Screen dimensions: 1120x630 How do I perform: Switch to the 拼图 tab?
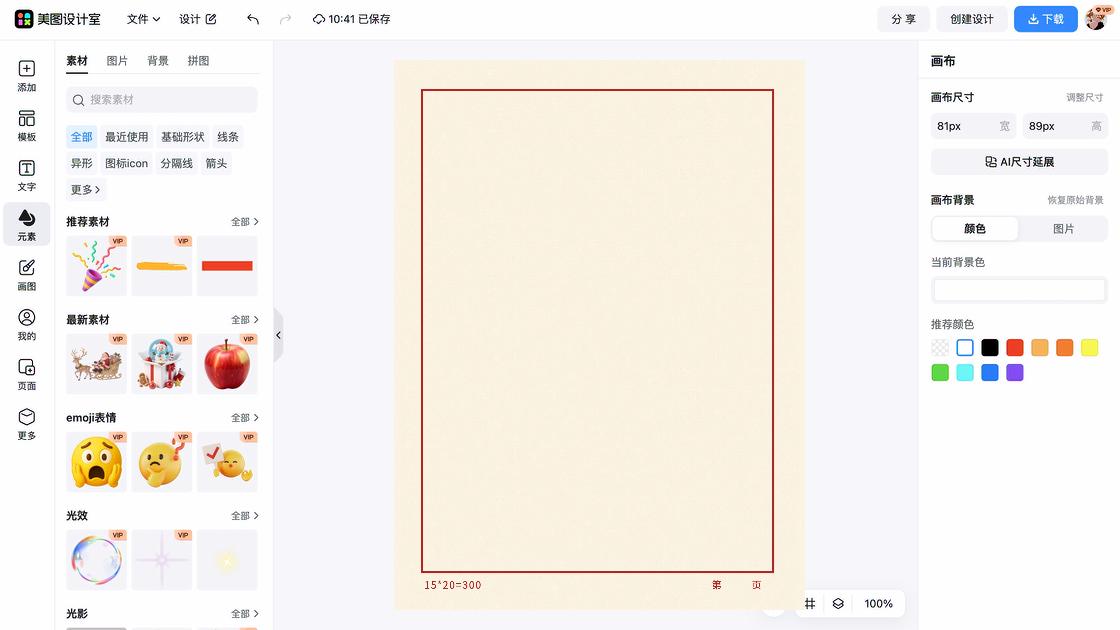199,61
